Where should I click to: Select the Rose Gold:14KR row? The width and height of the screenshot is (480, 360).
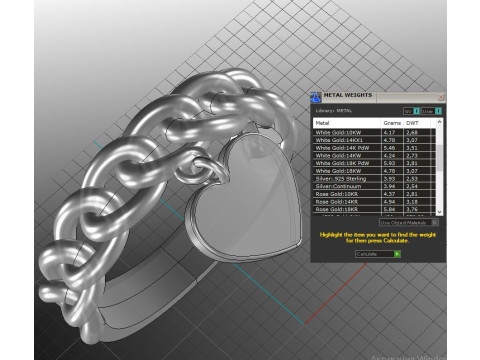point(374,202)
